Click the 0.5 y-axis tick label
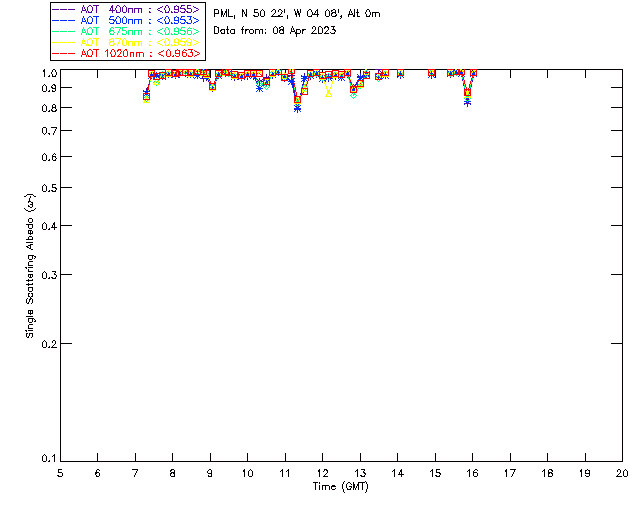 [x=49, y=188]
